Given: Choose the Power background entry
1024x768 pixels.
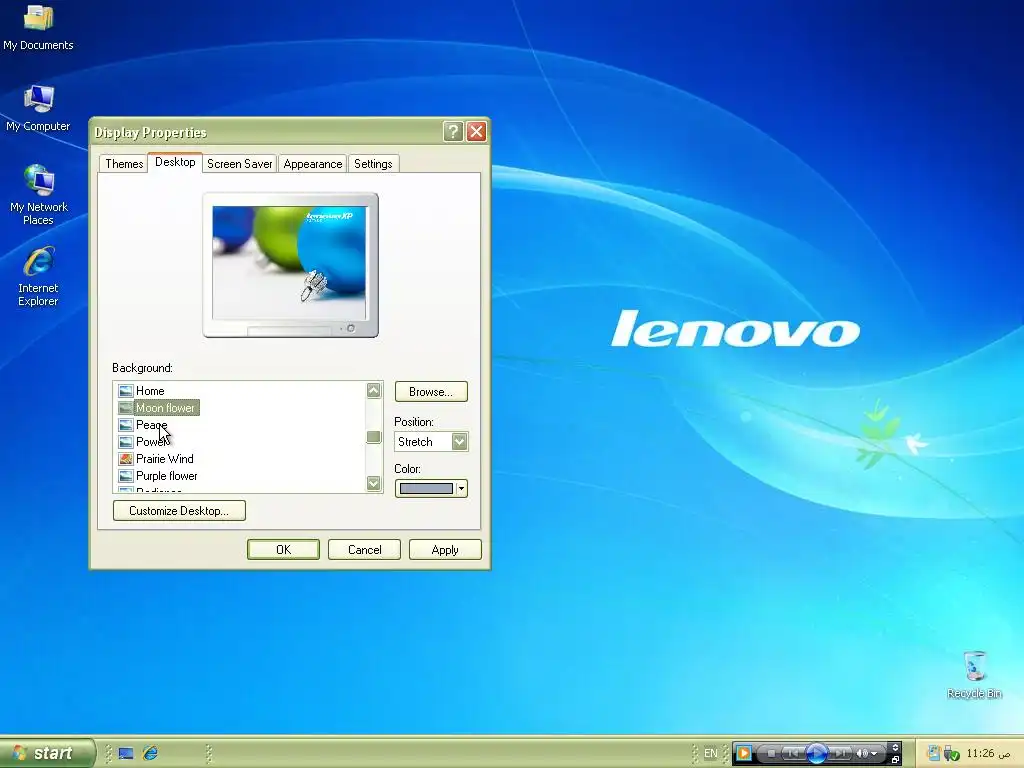Looking at the screenshot, I should [x=152, y=441].
